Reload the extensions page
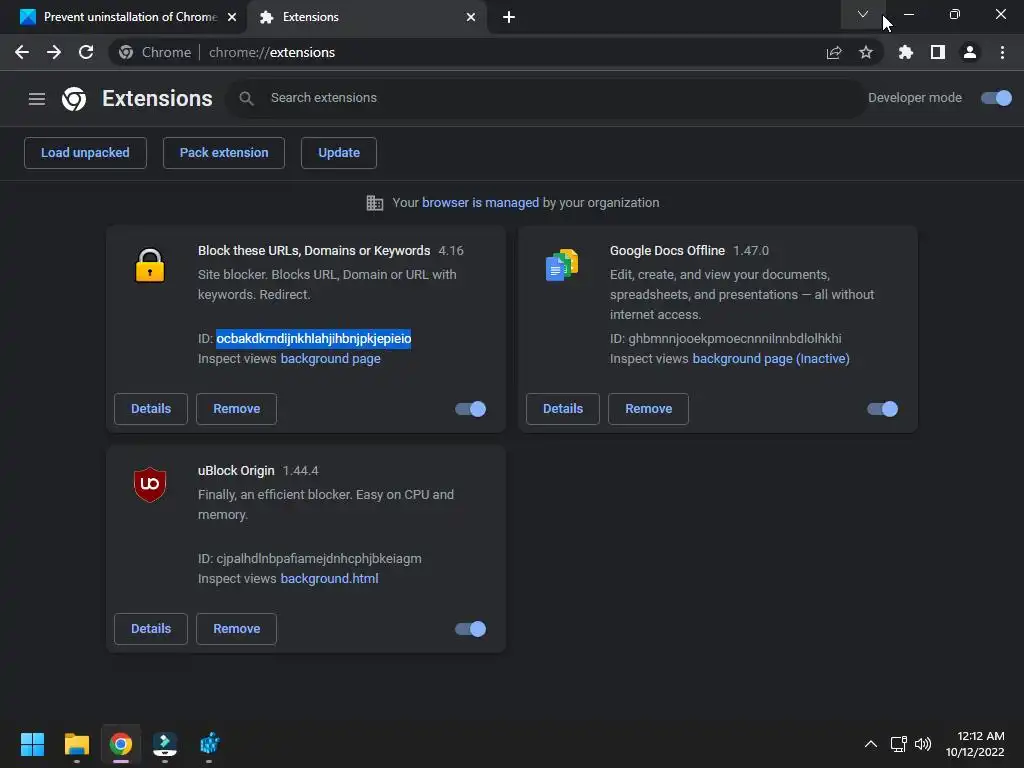Image resolution: width=1024 pixels, height=768 pixels. tap(86, 52)
